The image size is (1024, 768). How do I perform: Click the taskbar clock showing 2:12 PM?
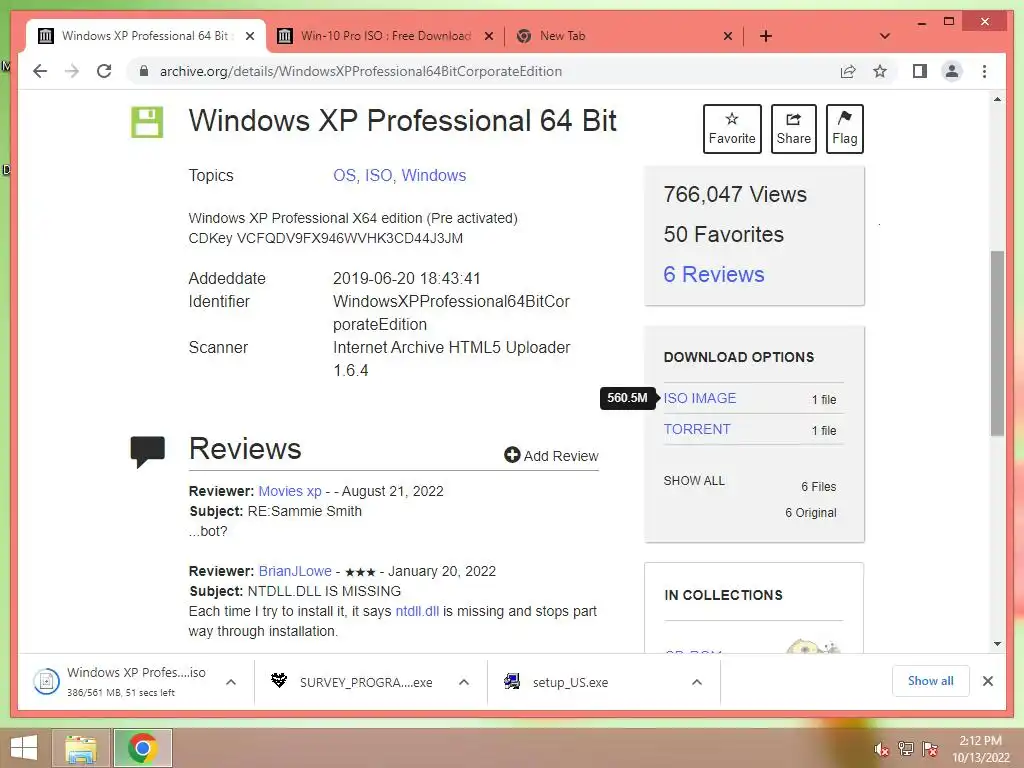tap(980, 749)
